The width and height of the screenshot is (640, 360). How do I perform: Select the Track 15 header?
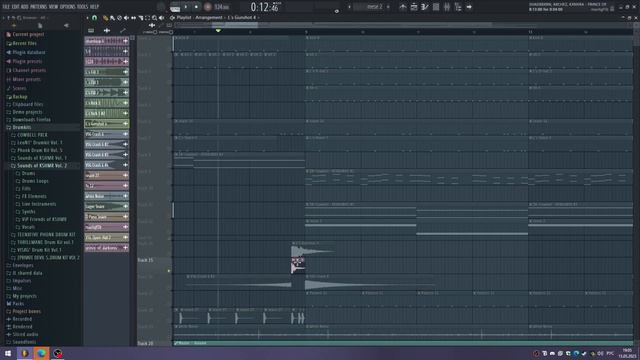pyautogui.click(x=154, y=265)
